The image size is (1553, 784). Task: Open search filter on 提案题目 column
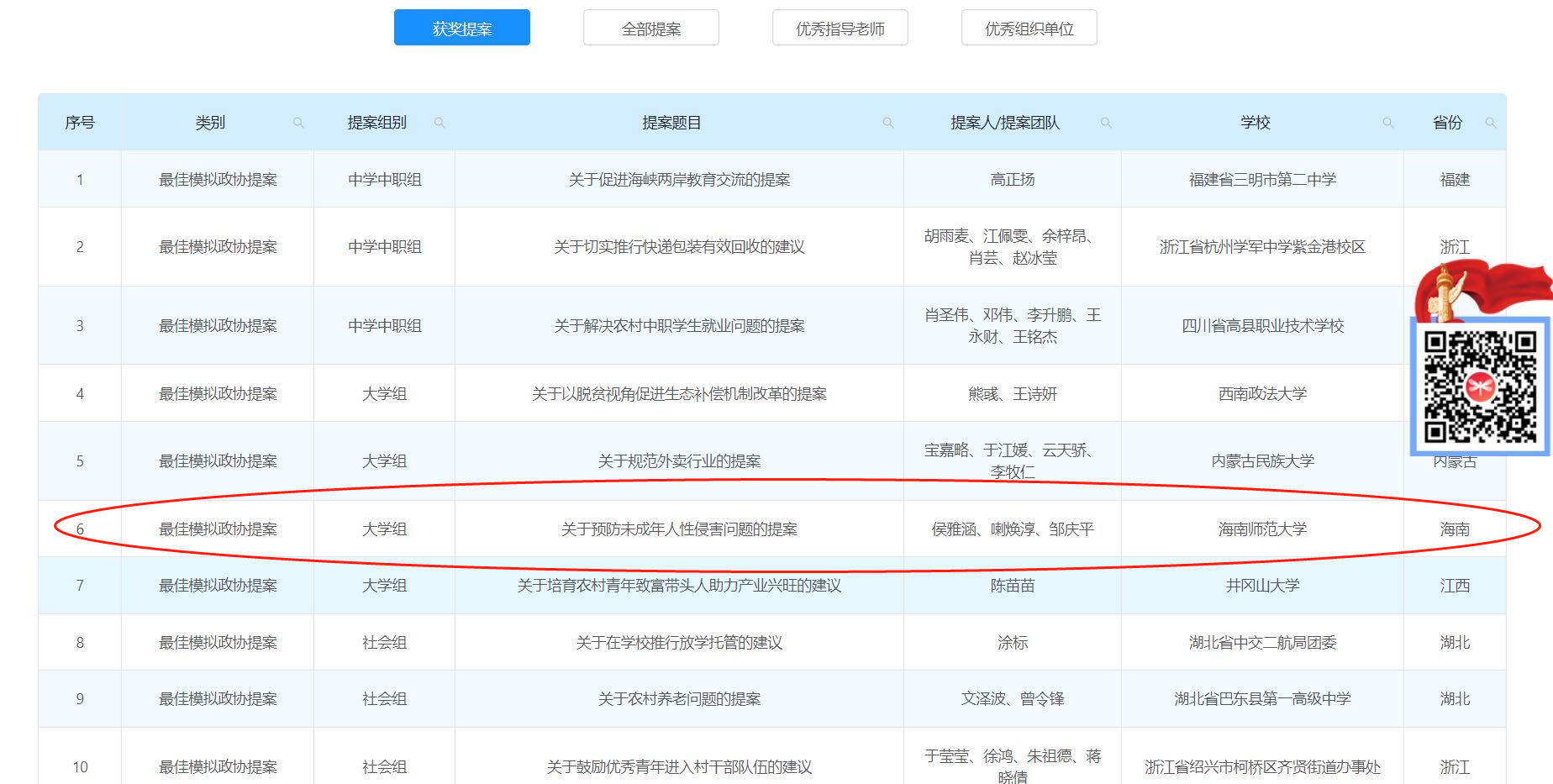[x=888, y=123]
